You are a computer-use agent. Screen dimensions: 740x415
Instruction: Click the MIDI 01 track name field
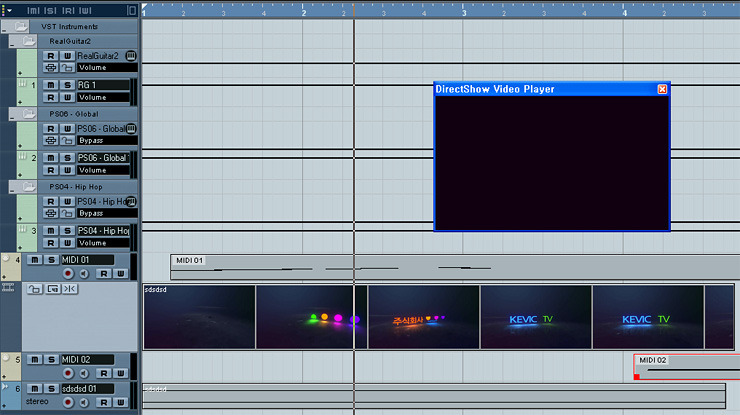pyautogui.click(x=88, y=260)
